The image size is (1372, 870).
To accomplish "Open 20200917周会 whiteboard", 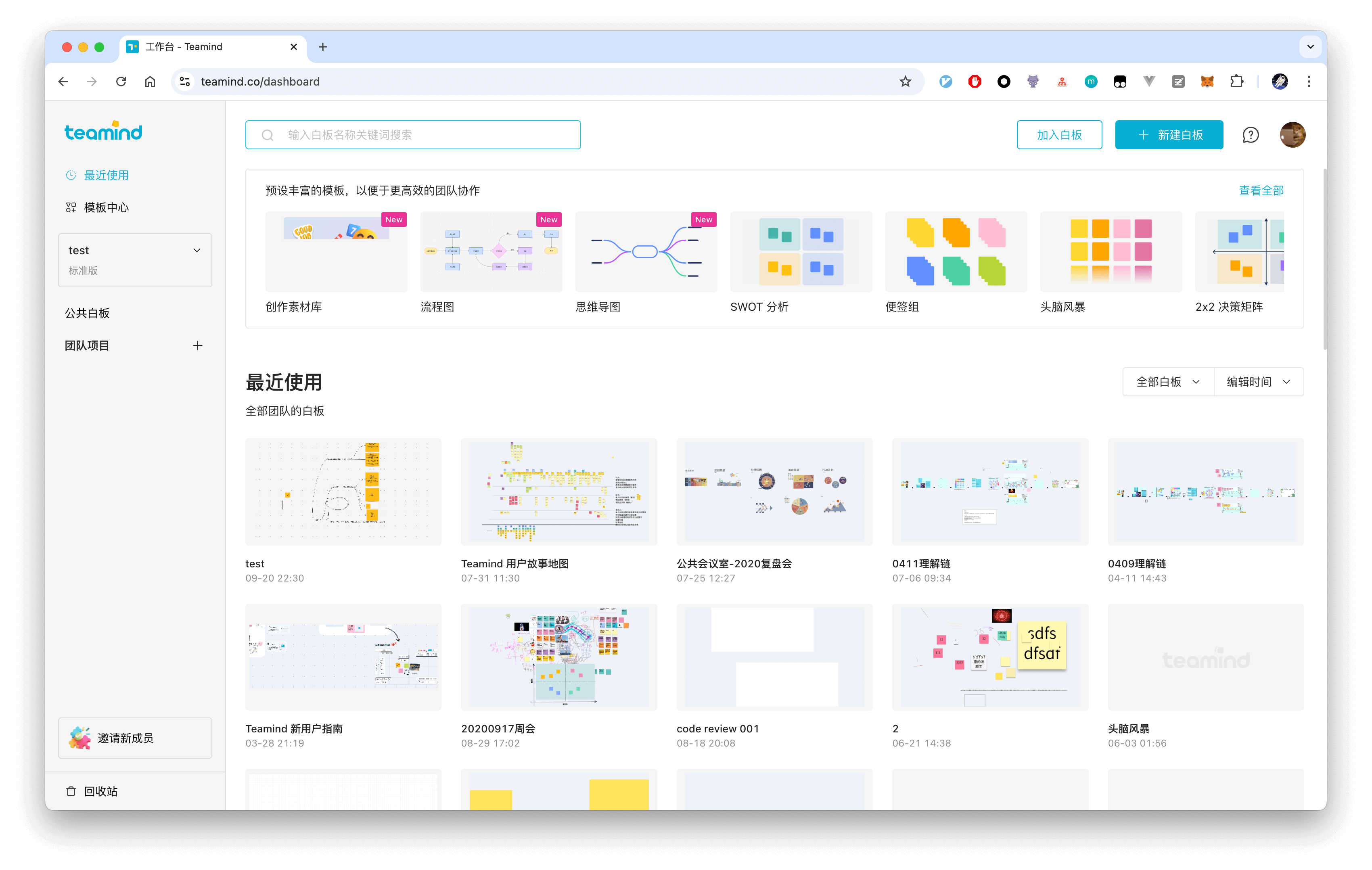I will [x=558, y=657].
